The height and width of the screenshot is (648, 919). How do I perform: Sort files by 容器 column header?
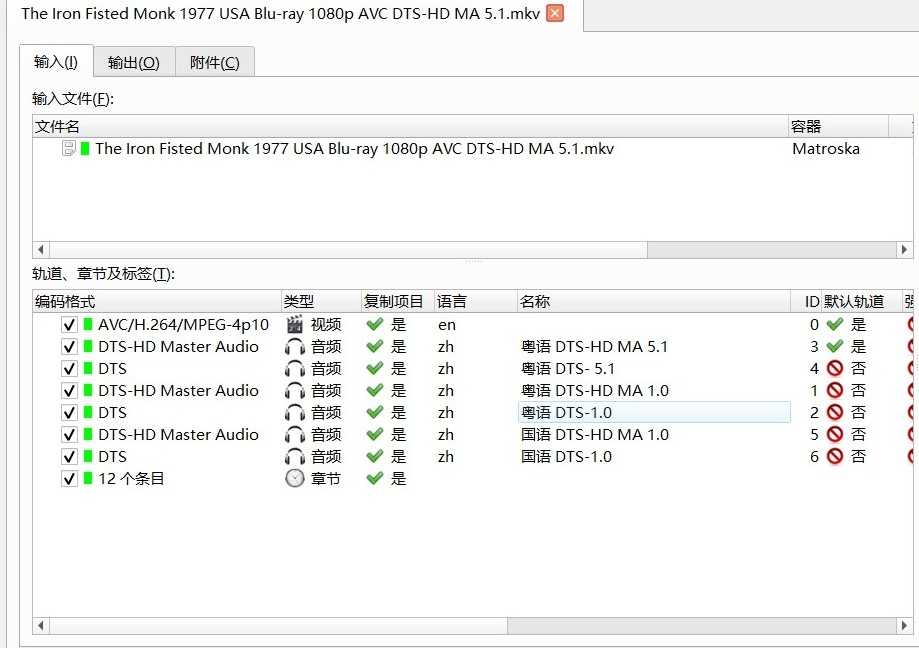pyautogui.click(x=838, y=127)
